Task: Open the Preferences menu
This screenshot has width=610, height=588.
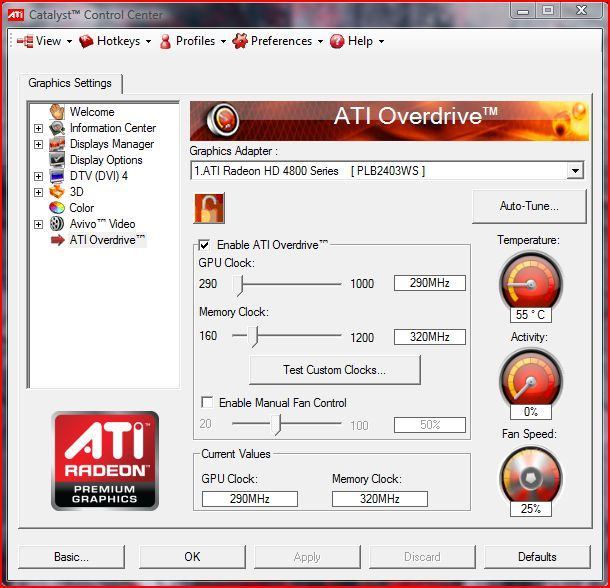Action: tap(278, 41)
